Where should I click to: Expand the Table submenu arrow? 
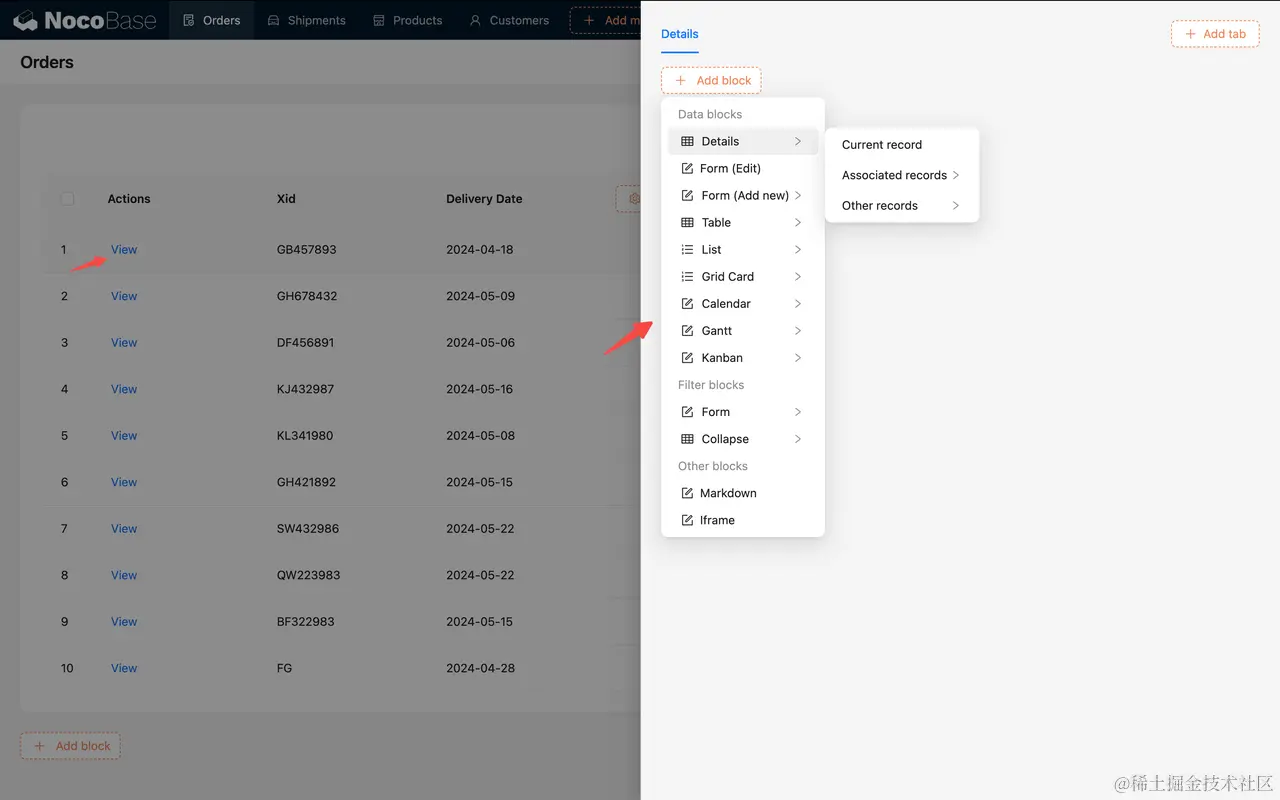(798, 223)
